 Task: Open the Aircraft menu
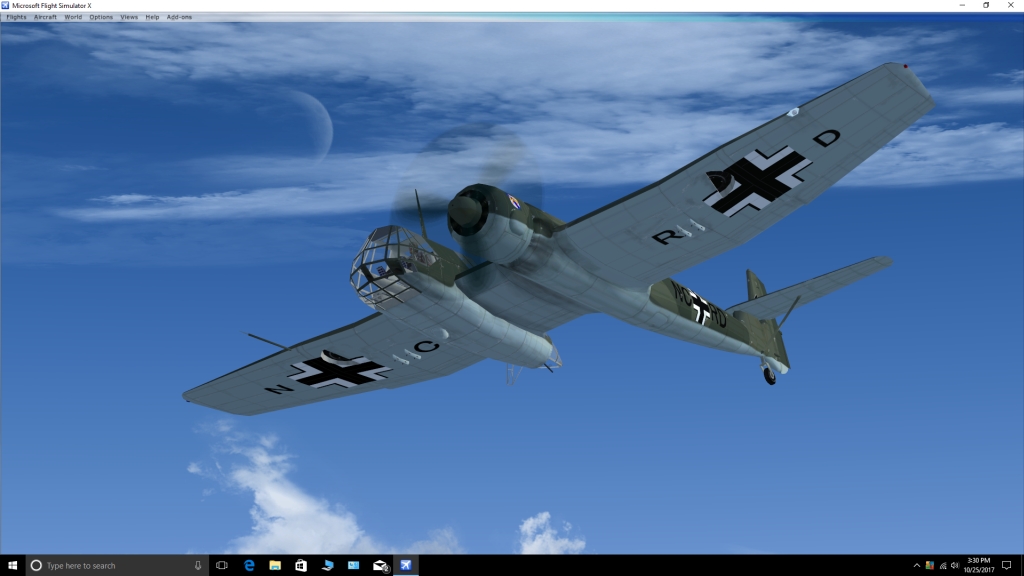point(45,17)
